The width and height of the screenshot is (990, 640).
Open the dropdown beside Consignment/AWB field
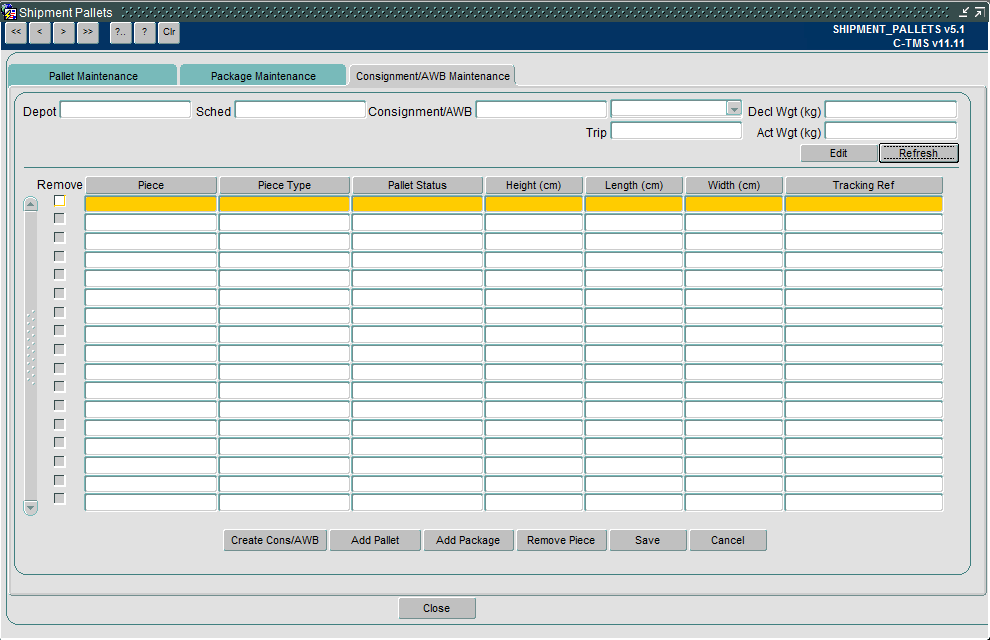(x=733, y=109)
